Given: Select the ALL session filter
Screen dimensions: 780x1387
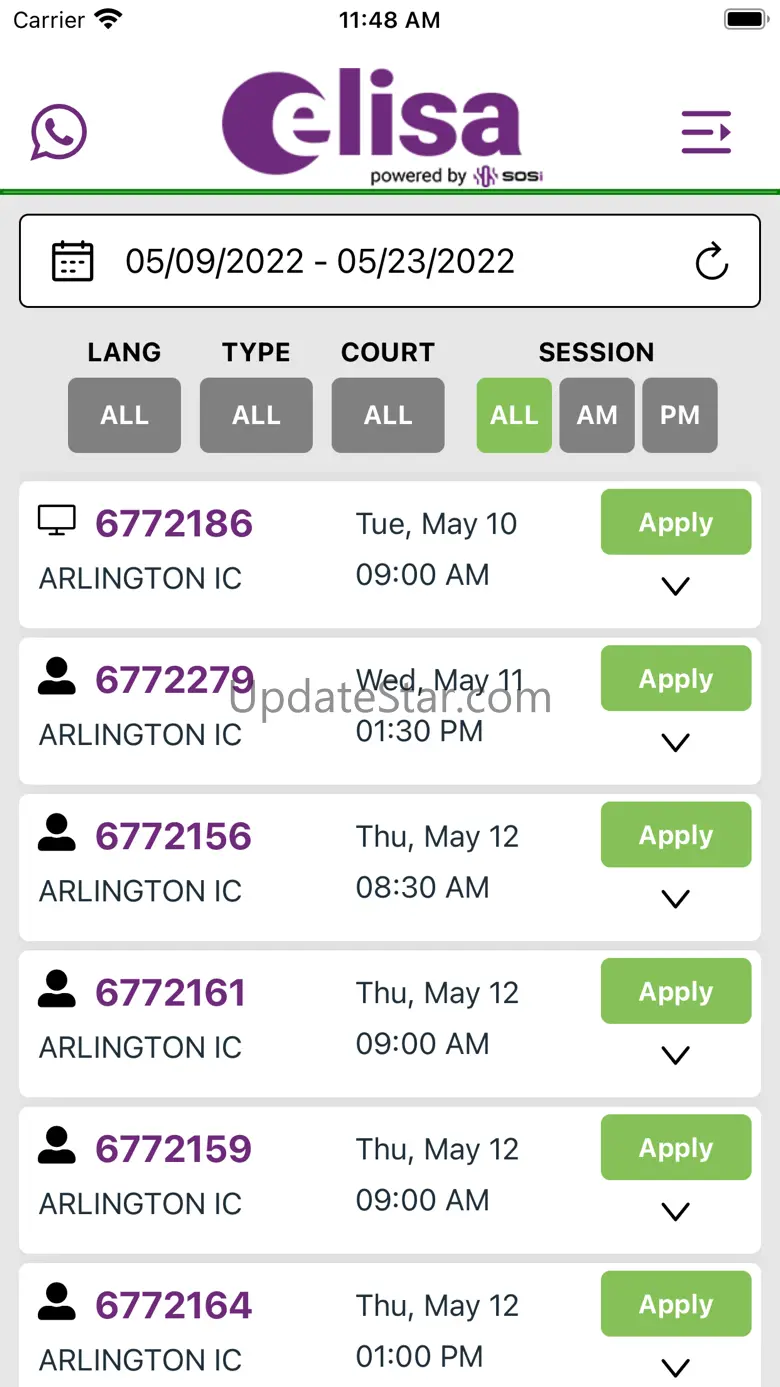Looking at the screenshot, I should [514, 415].
